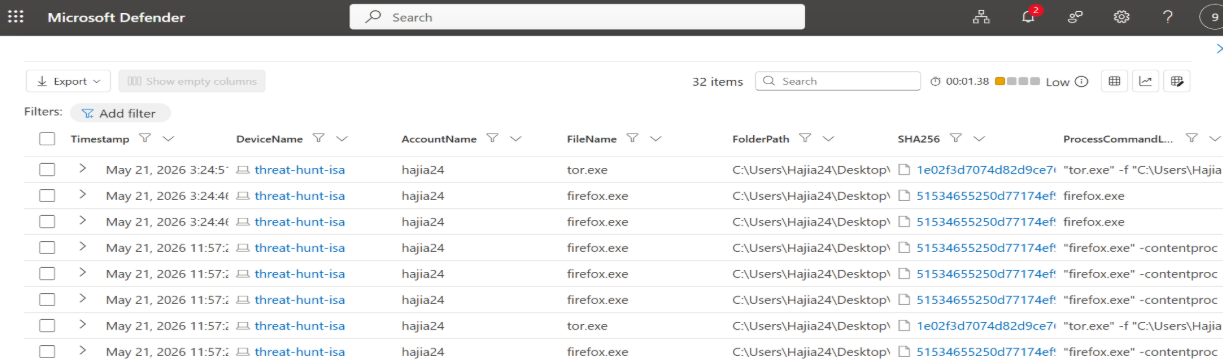Click the query resource usage meter
The height and width of the screenshot is (361, 1232).
(x=1017, y=82)
